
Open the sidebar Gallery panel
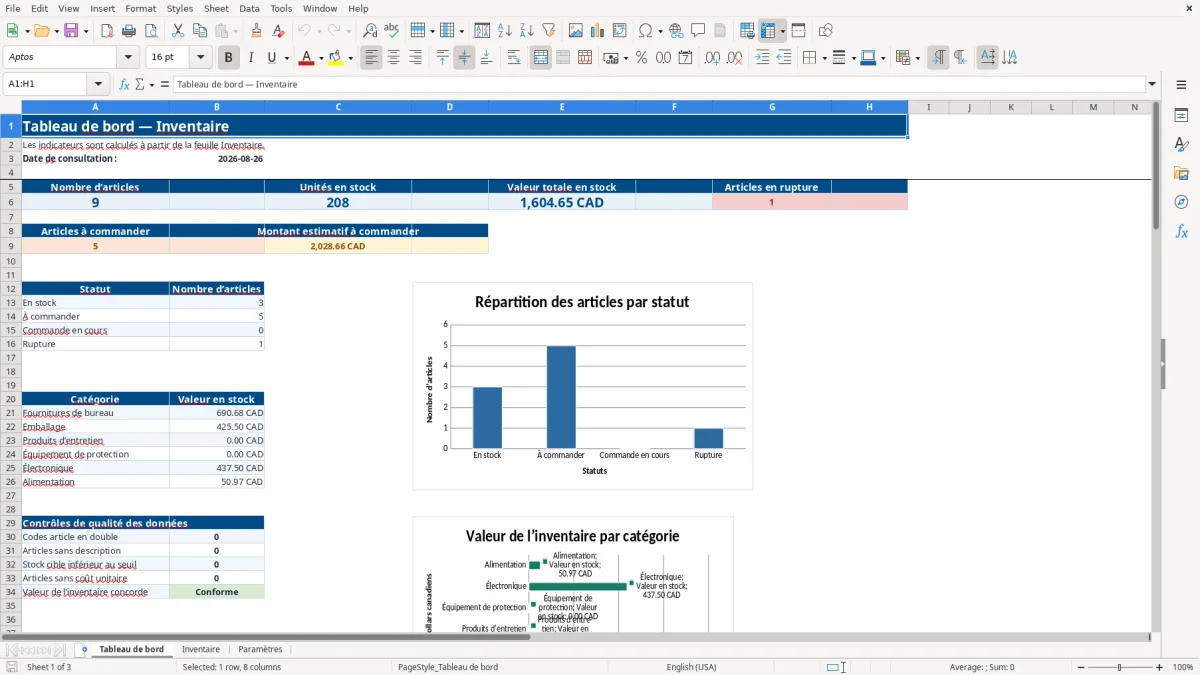1181,173
